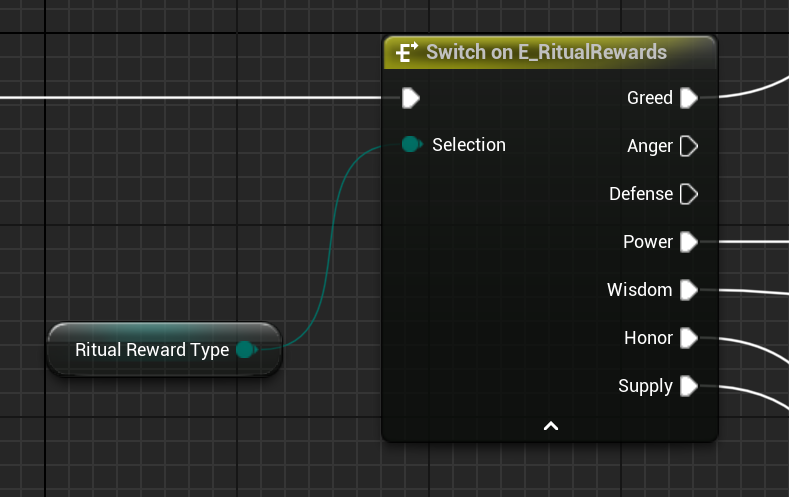789x497 pixels.
Task: Select the Switch on E_RitualRewards node title
Action: tap(546, 52)
